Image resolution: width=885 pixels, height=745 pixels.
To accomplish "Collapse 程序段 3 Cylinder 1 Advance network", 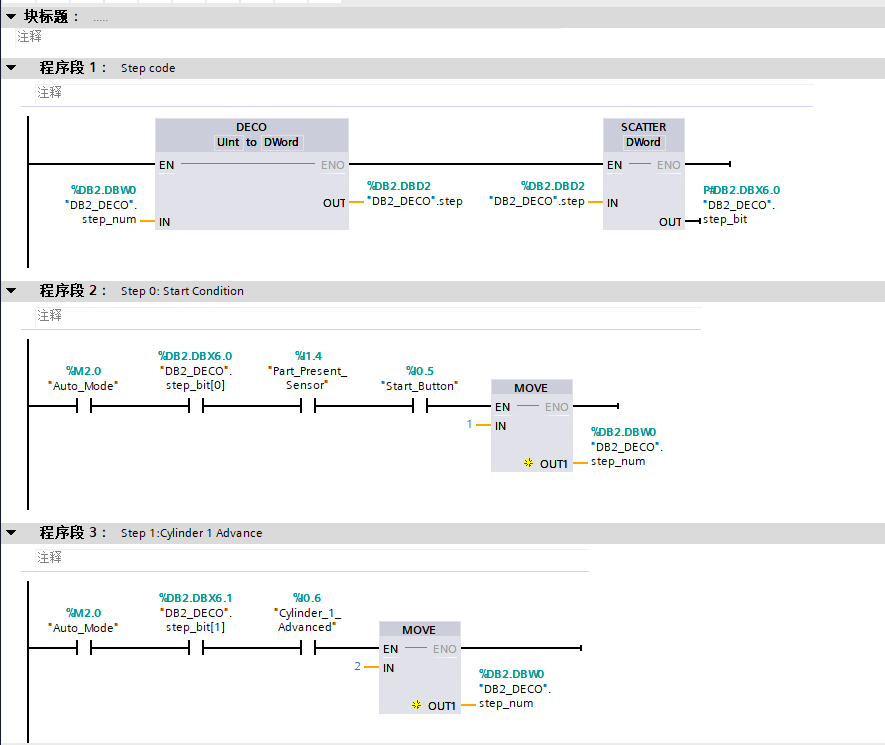I will (11, 533).
